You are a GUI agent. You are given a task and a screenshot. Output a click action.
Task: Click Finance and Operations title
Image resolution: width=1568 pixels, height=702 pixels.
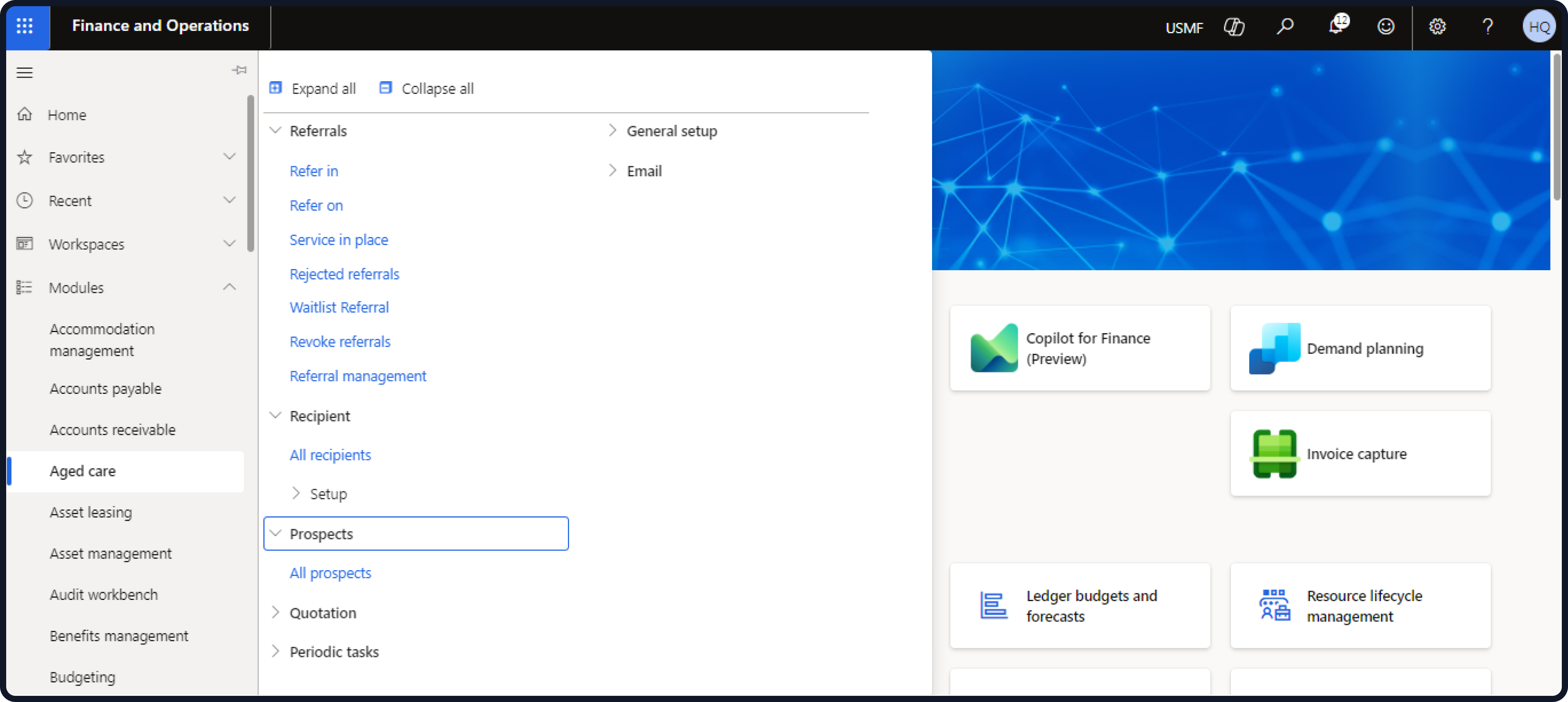point(160,26)
